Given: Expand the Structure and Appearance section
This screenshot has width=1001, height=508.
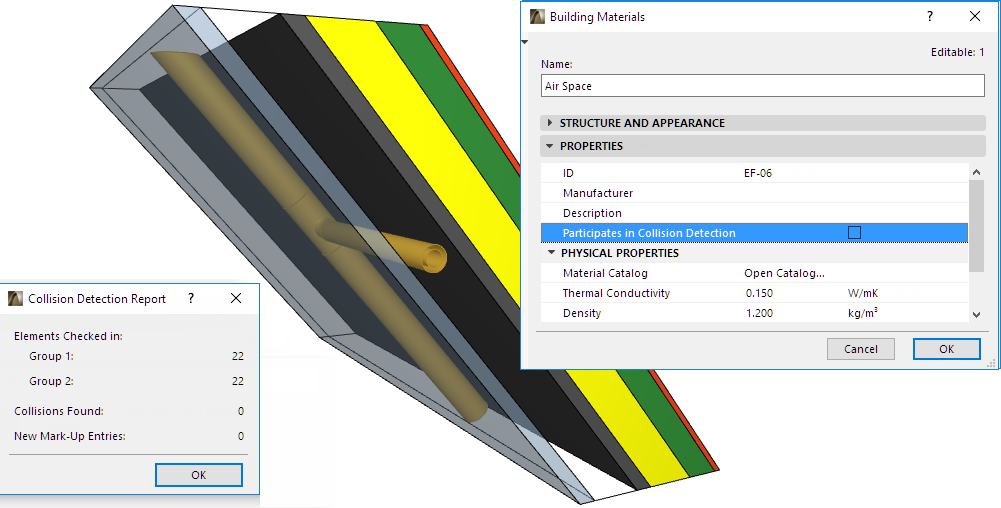Looking at the screenshot, I should (550, 123).
